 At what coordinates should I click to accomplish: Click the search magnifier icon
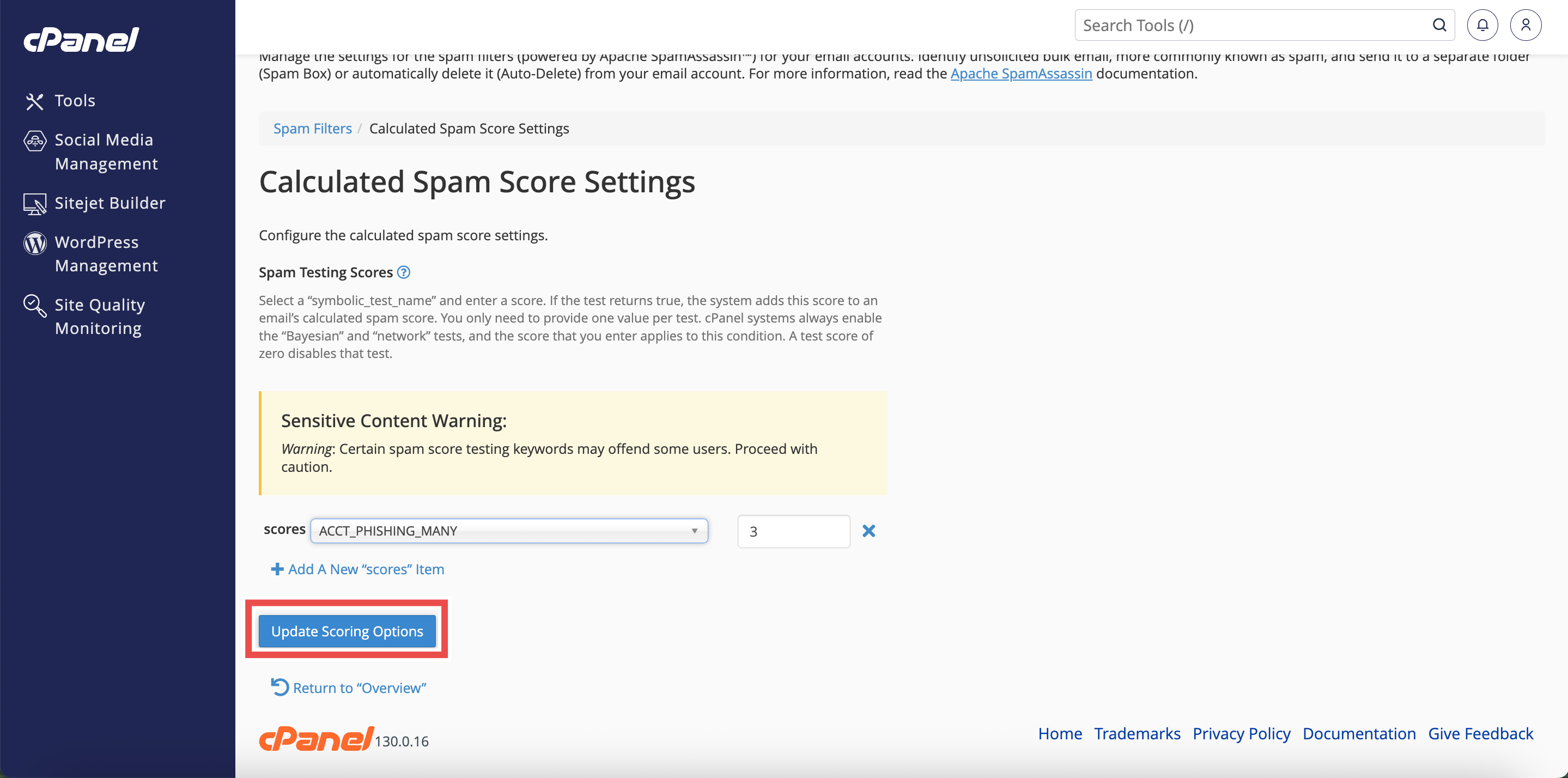pos(1439,25)
